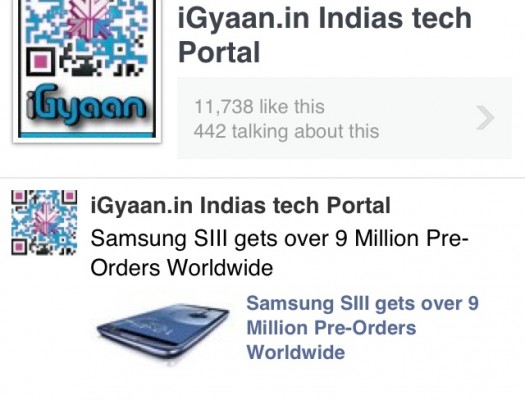The height and width of the screenshot is (400, 525).
Task: Open the Samsung SIII phone thumbnail
Action: click(163, 331)
